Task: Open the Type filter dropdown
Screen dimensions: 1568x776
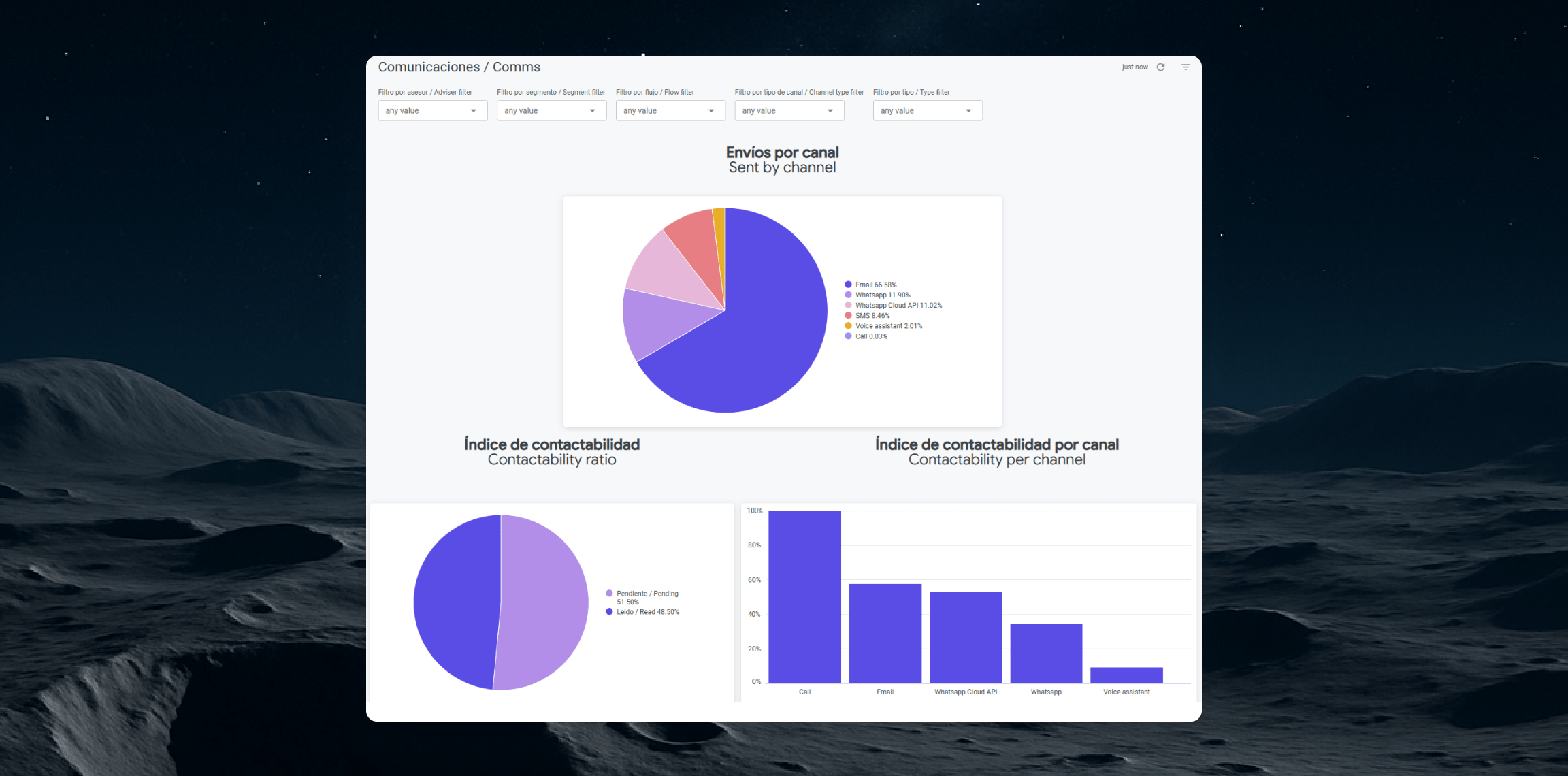Action: pyautogui.click(x=927, y=110)
